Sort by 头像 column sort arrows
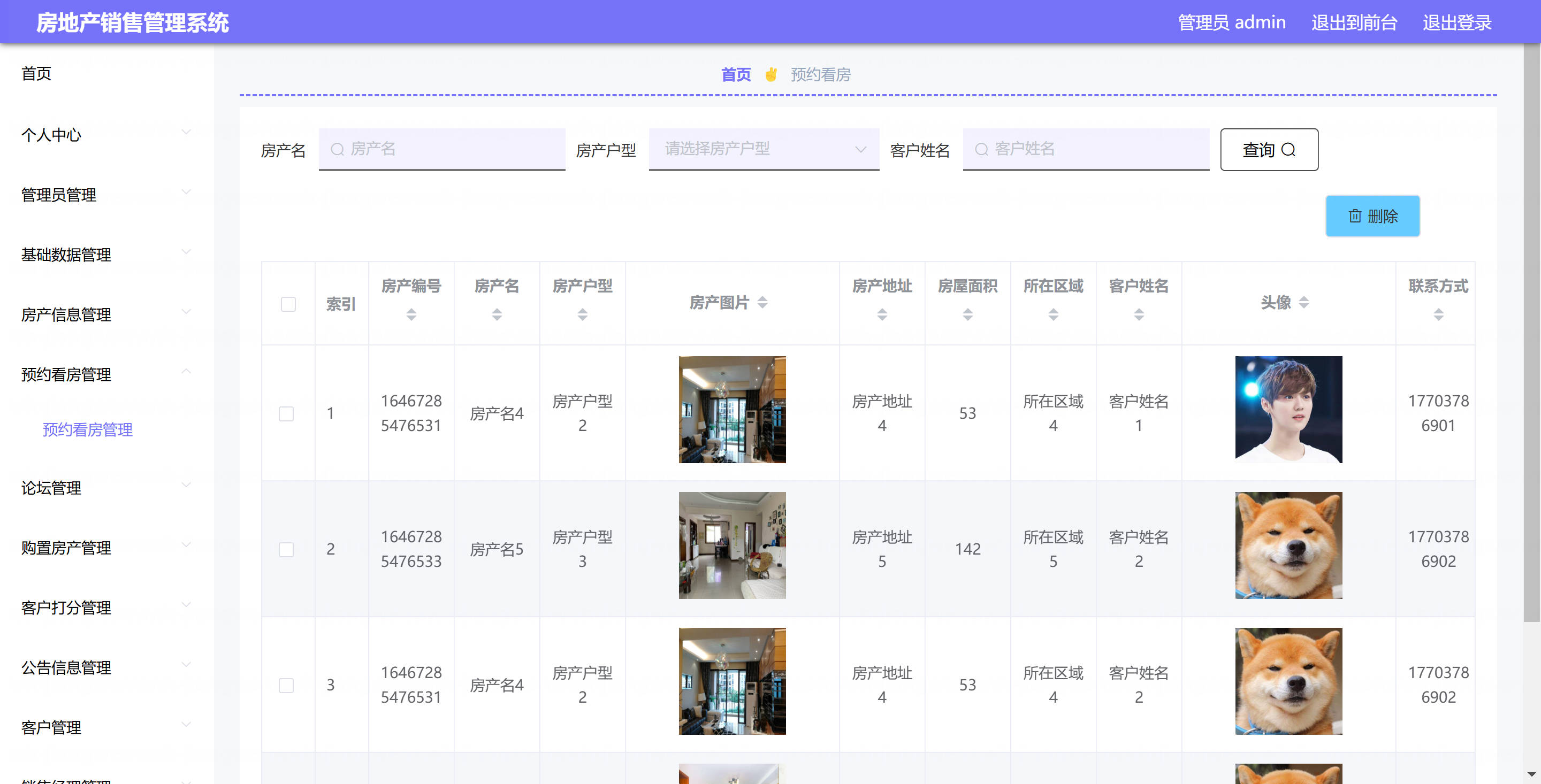The width and height of the screenshot is (1541, 784). pyautogui.click(x=1303, y=303)
